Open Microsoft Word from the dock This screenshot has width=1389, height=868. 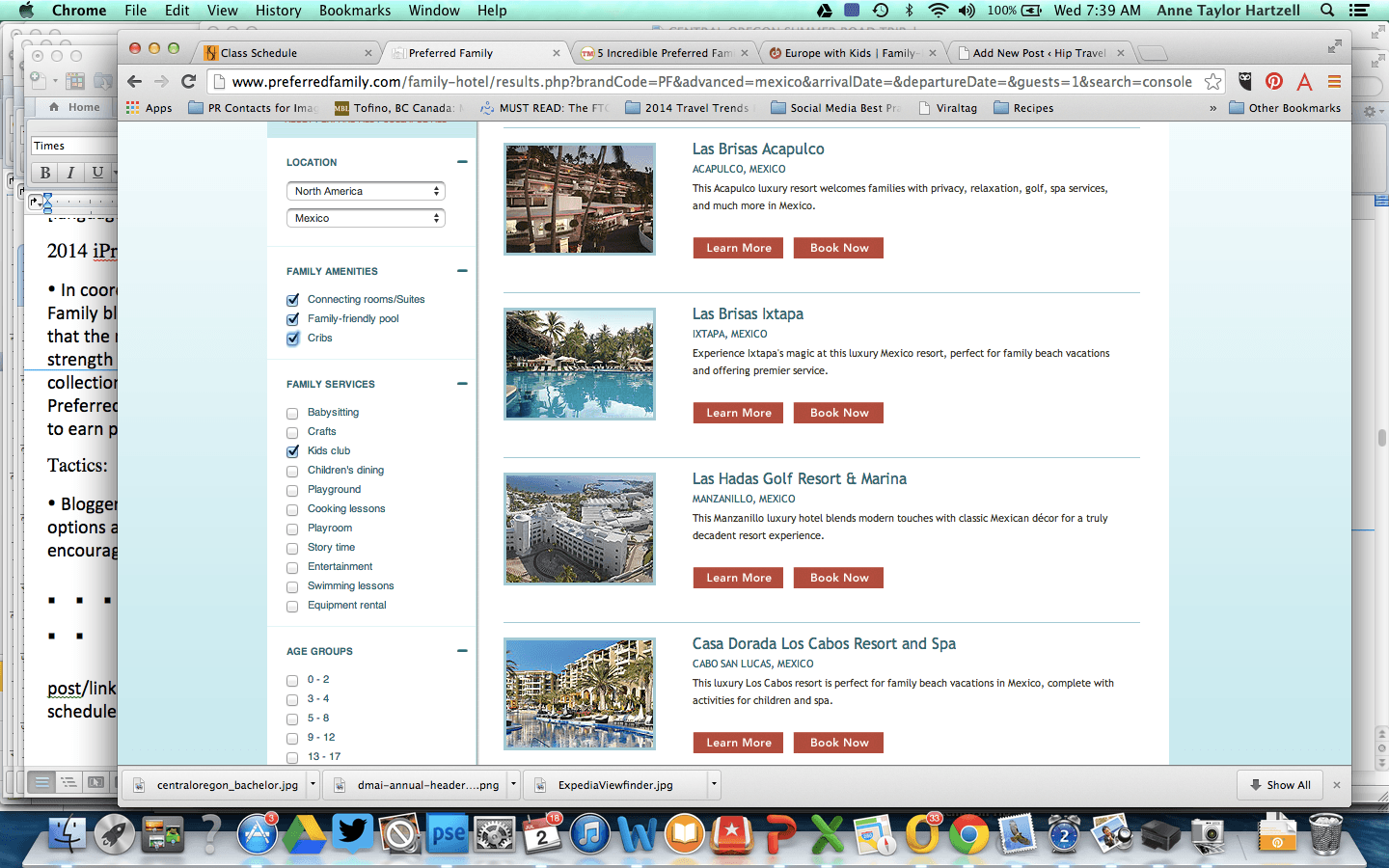638,833
